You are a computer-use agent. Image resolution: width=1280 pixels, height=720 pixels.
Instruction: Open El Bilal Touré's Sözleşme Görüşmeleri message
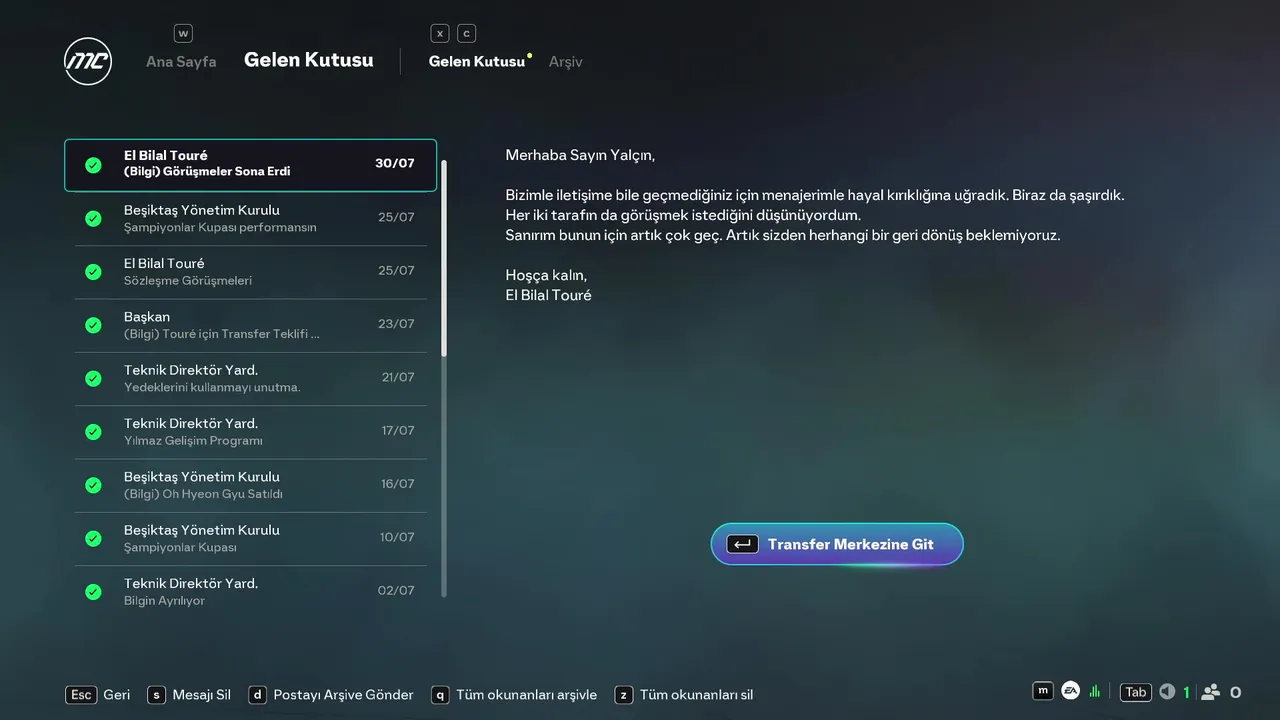251,272
